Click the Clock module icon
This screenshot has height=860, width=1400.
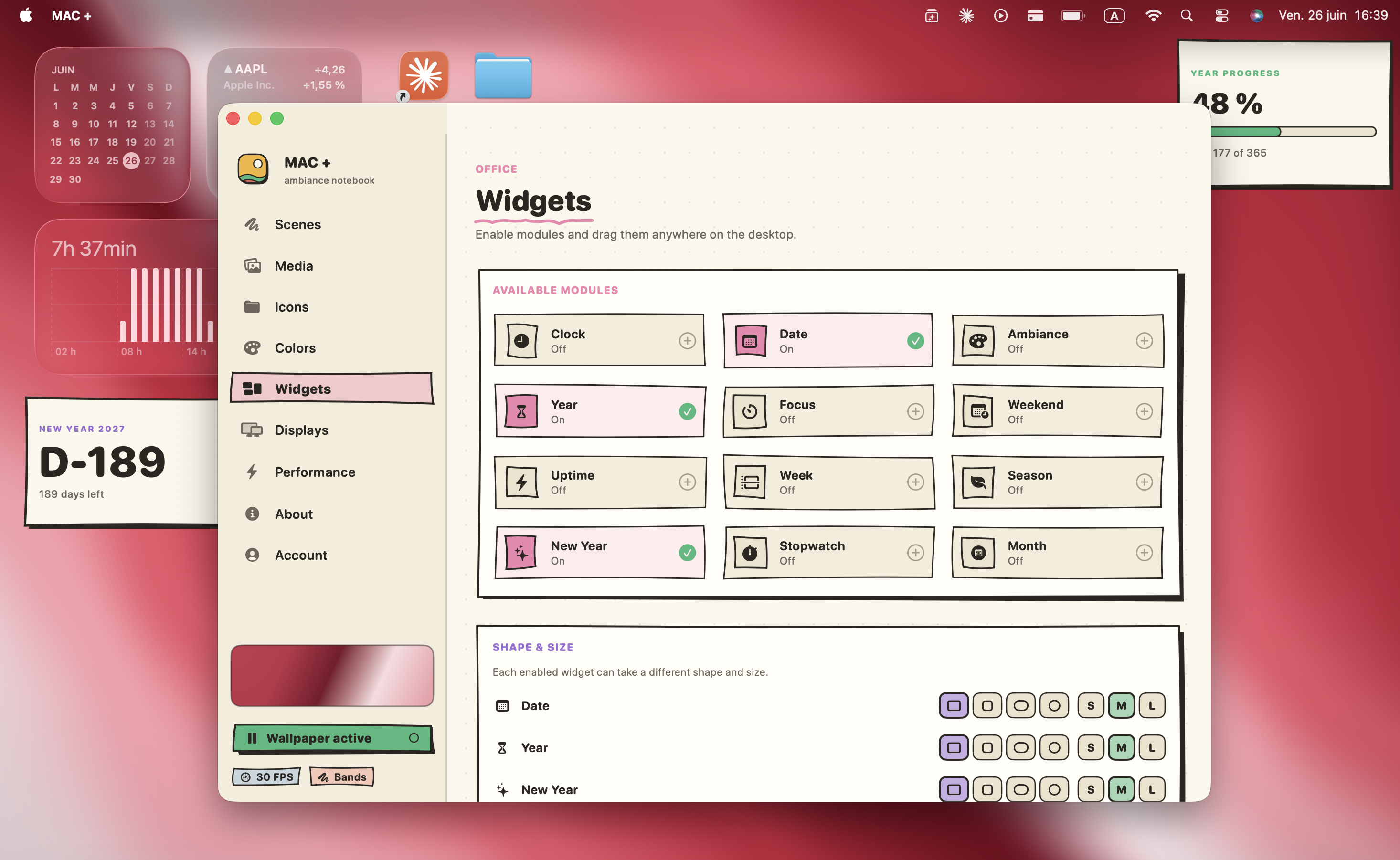(x=521, y=340)
